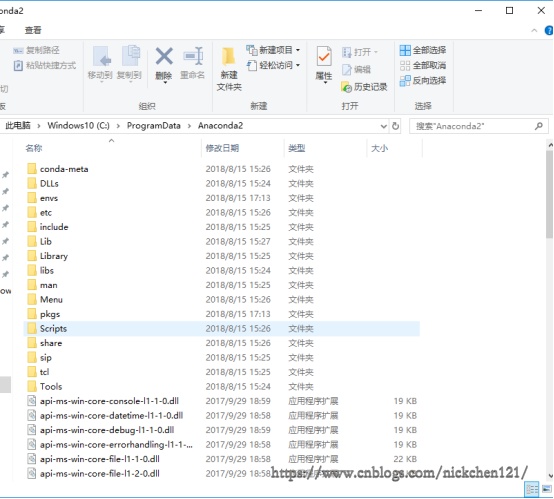Switch to large icons view

(547, 489)
